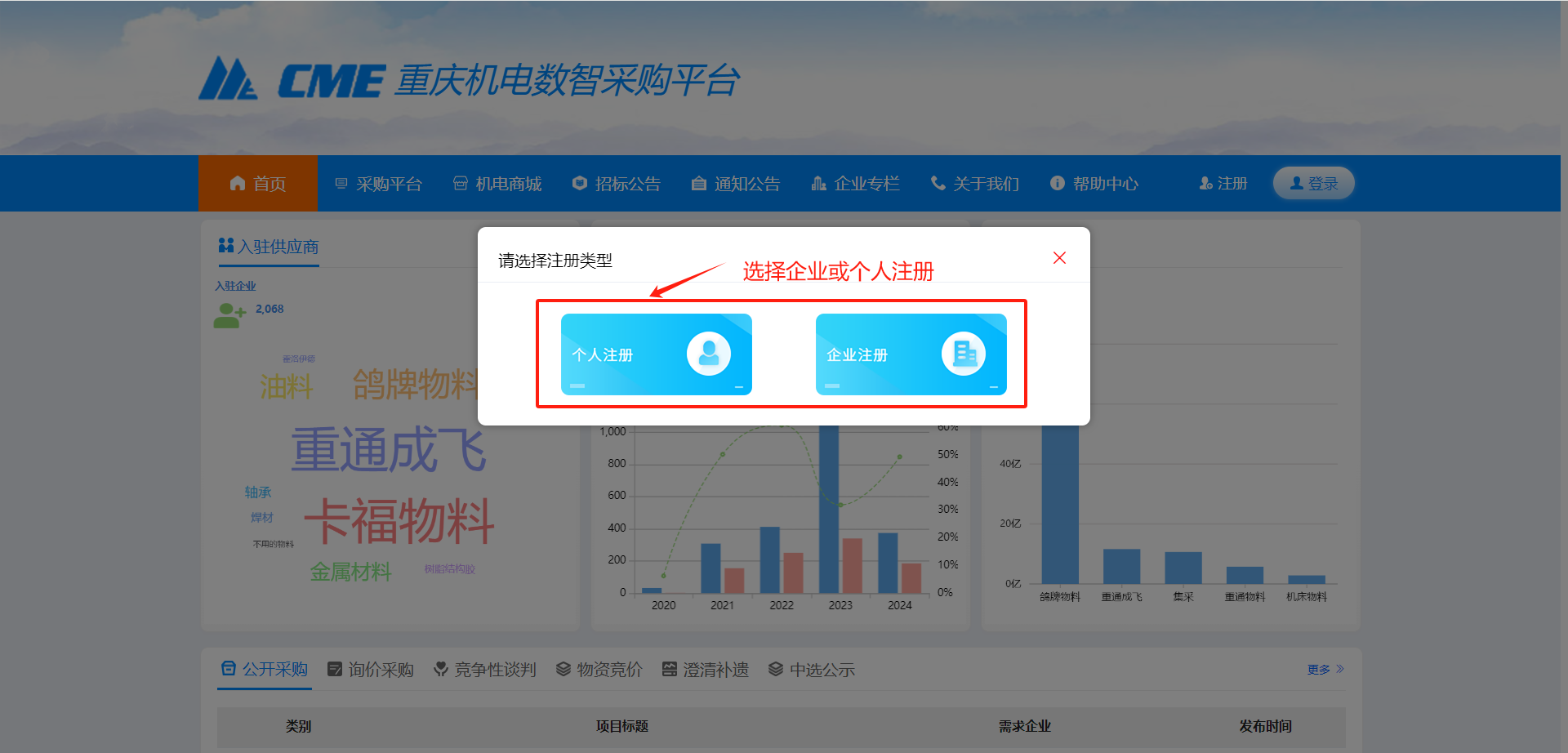
Task: Expand the 更多 link with chevrons
Action: coord(1325,670)
